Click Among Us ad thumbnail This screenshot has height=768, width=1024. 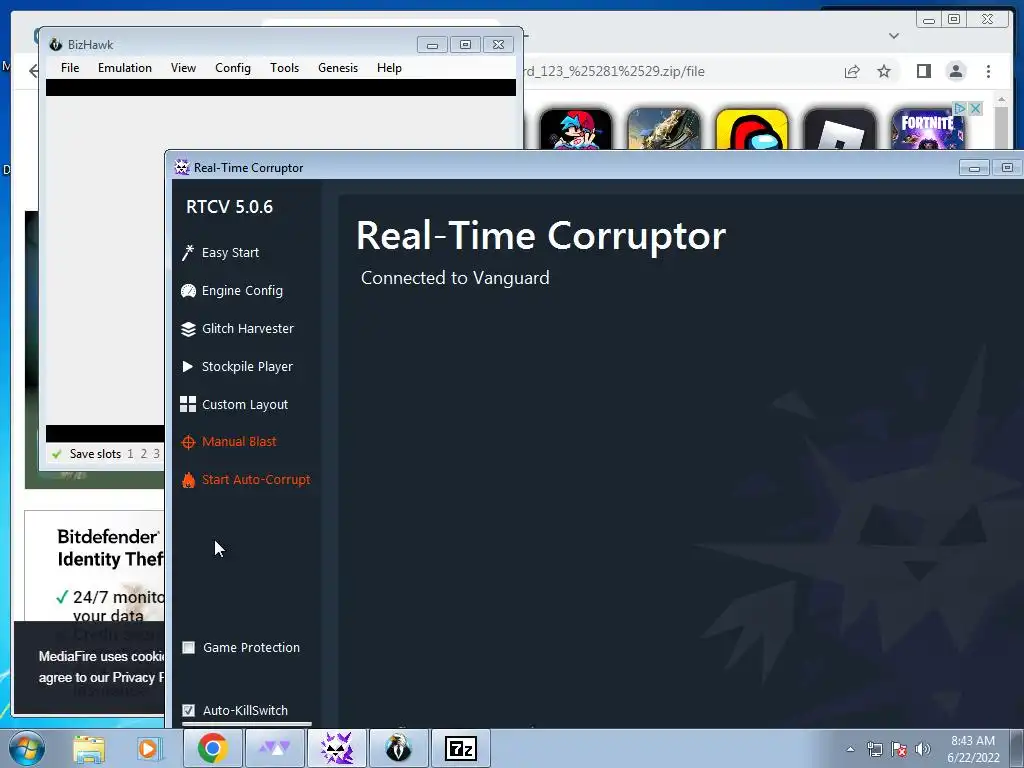click(752, 129)
